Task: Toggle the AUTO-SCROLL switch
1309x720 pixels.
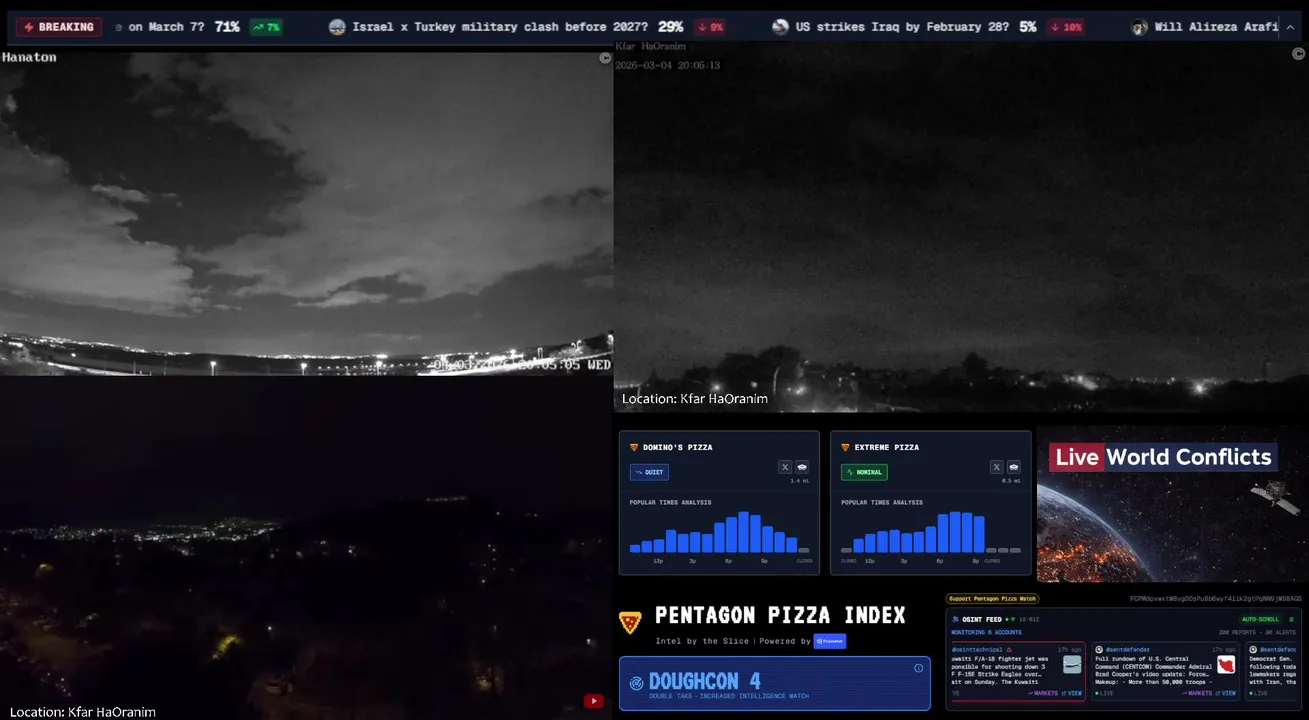Action: click(1260, 619)
